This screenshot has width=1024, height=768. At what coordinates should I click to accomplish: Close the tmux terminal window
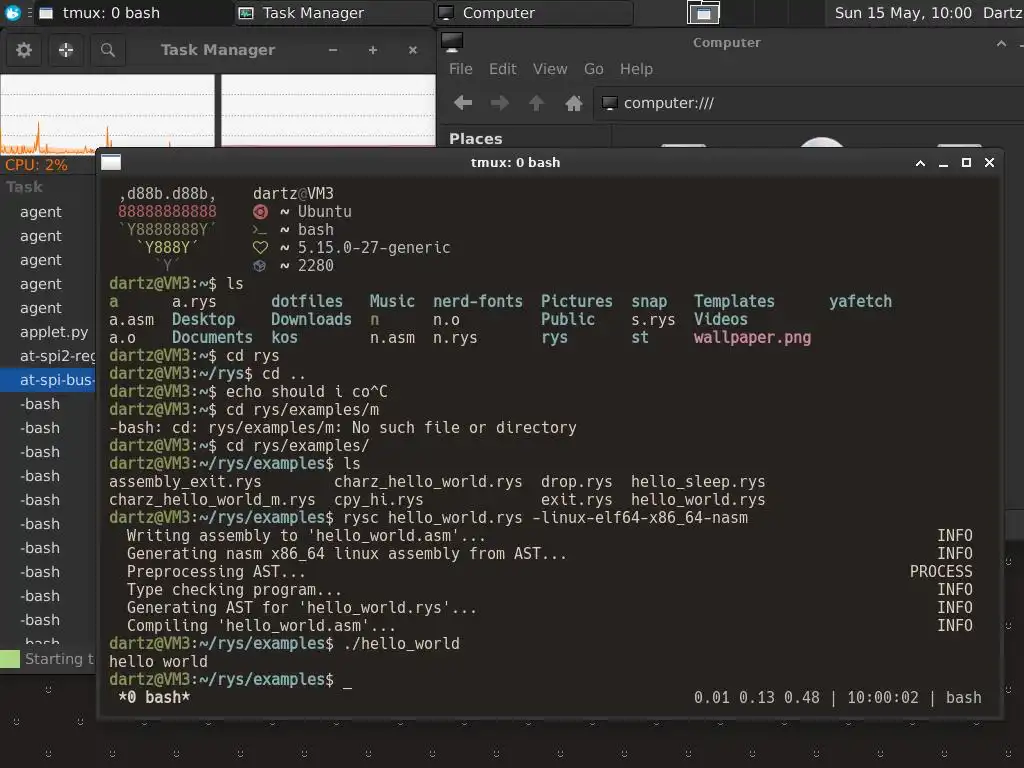click(989, 163)
